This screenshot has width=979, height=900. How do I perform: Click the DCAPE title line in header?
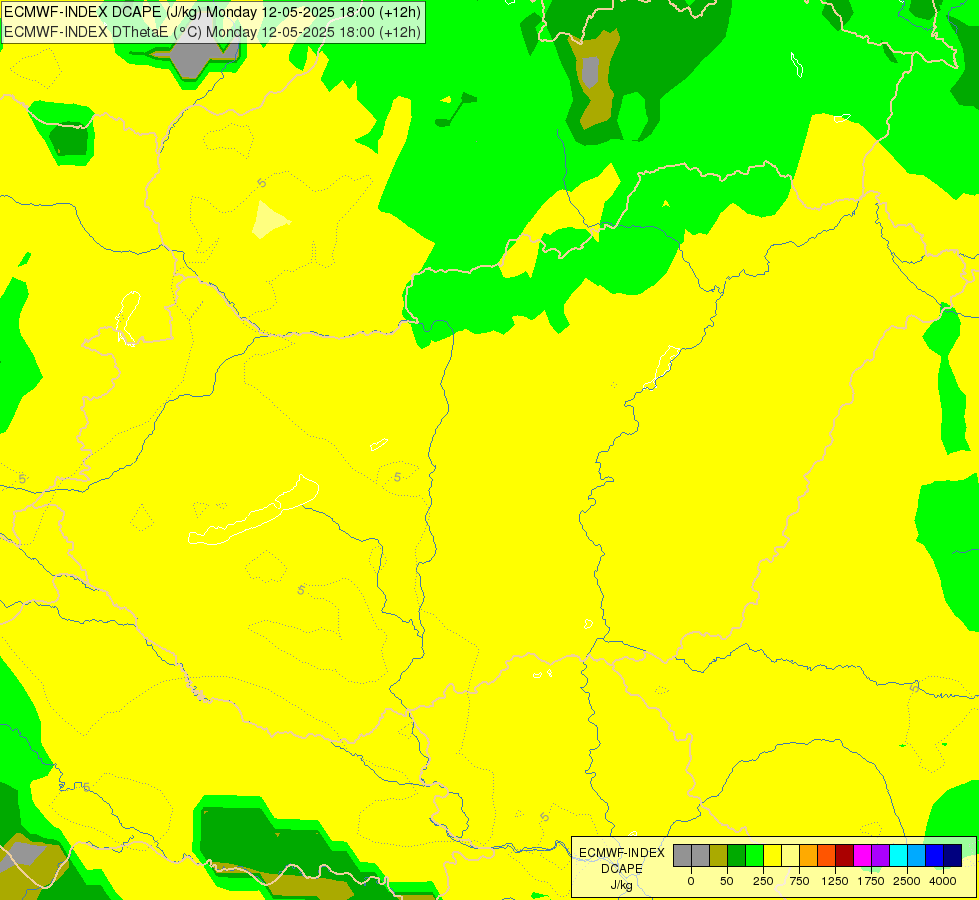[x=212, y=12]
